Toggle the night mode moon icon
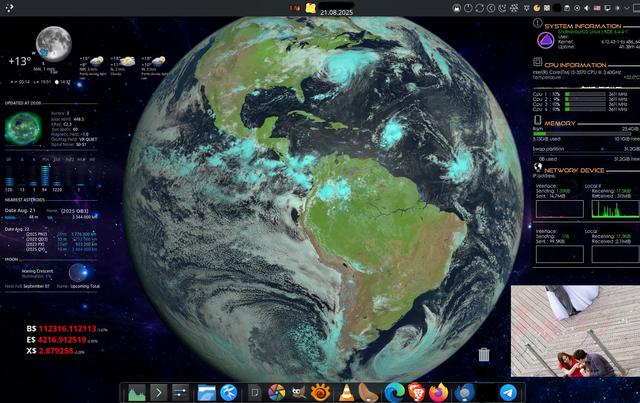 pyautogui.click(x=502, y=8)
